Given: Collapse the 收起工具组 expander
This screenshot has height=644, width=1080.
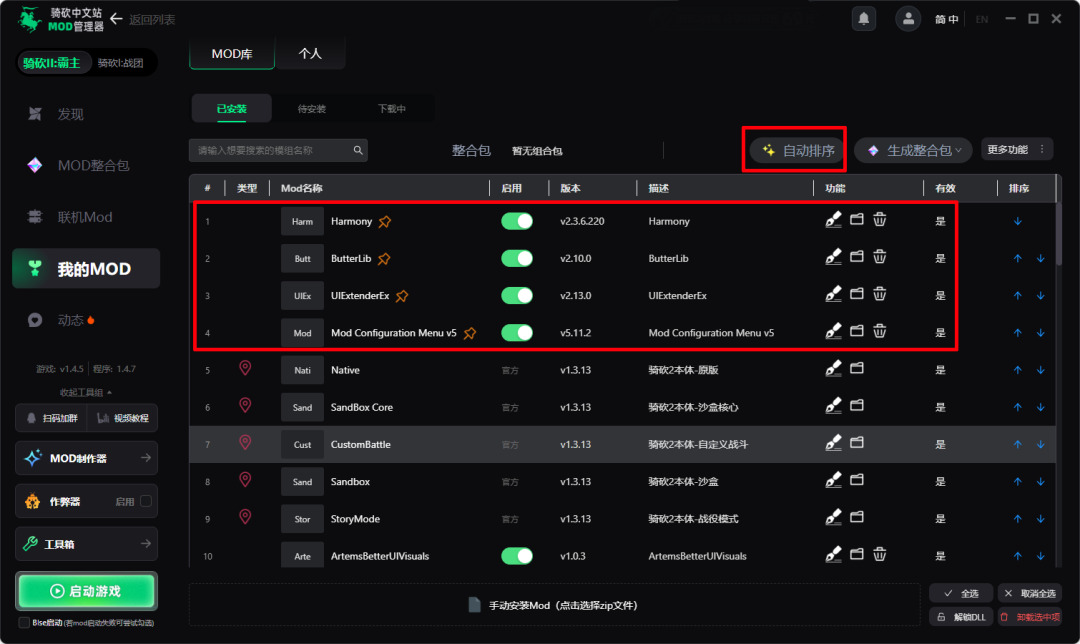Looking at the screenshot, I should pyautogui.click(x=85, y=393).
